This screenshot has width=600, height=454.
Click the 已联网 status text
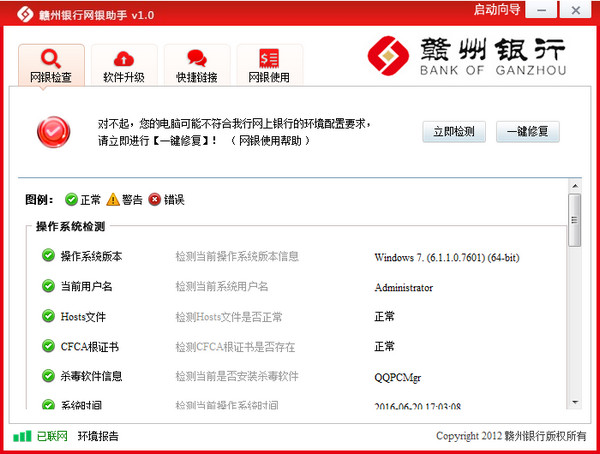(52, 436)
